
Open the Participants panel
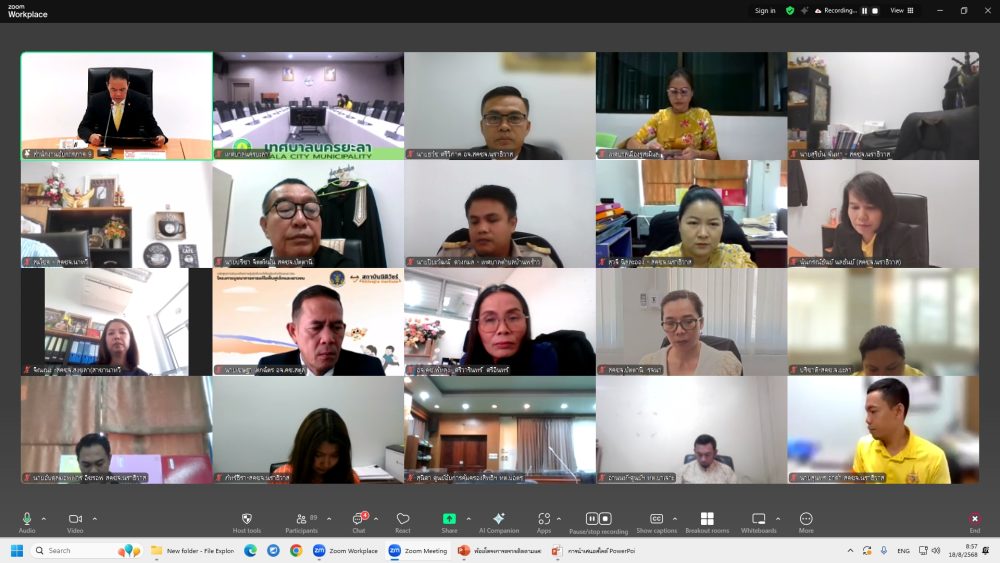click(x=301, y=519)
